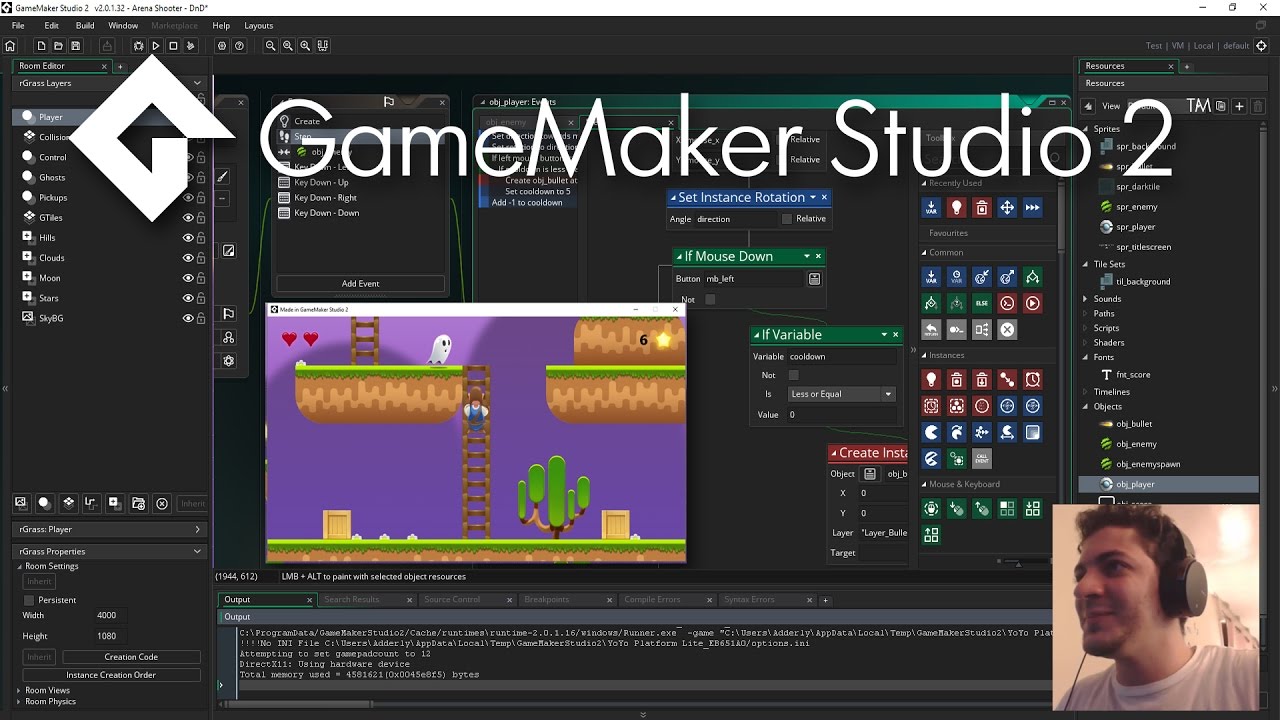Toggle the Moon layer eye icon
The height and width of the screenshot is (720, 1280).
pos(188,278)
